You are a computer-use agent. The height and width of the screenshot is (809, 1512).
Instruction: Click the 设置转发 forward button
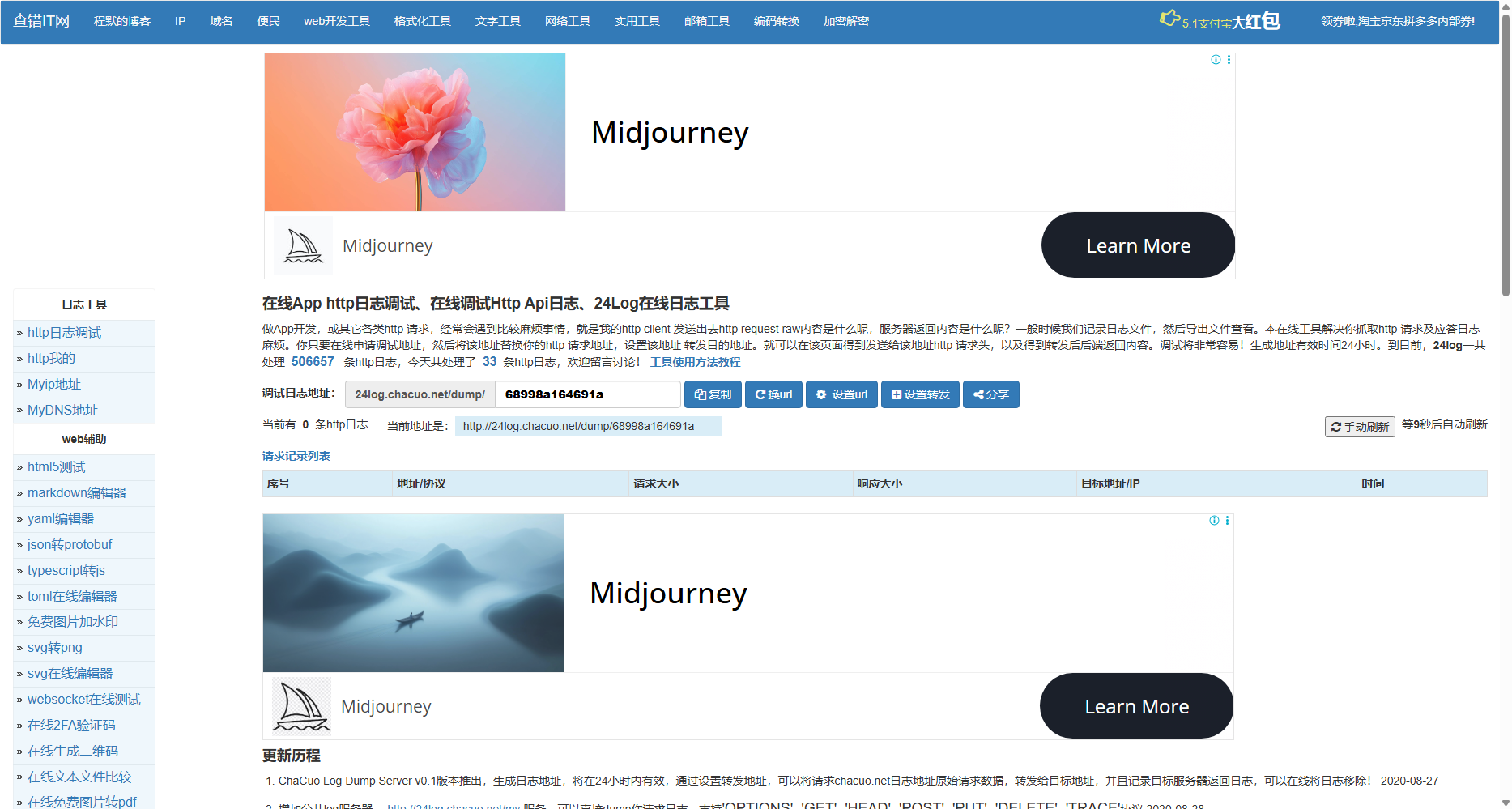[920, 394]
